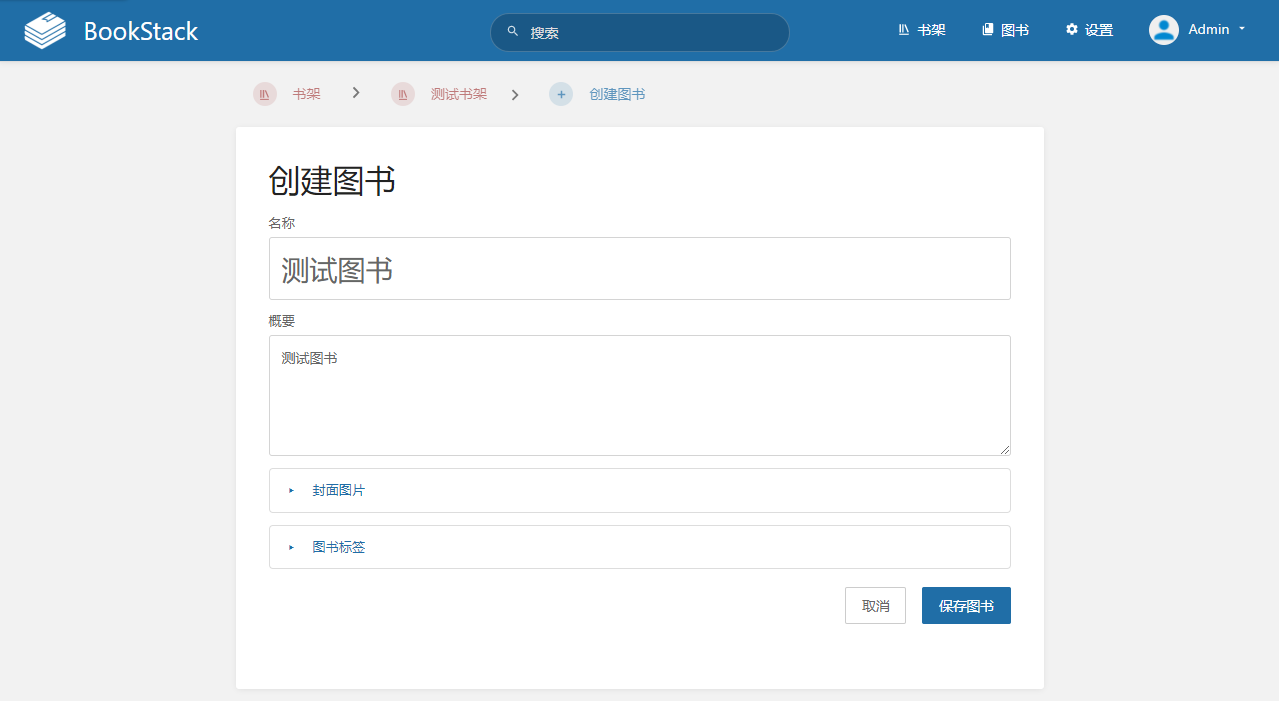Open the 测试书架 shelf breadcrumb link

click(458, 94)
